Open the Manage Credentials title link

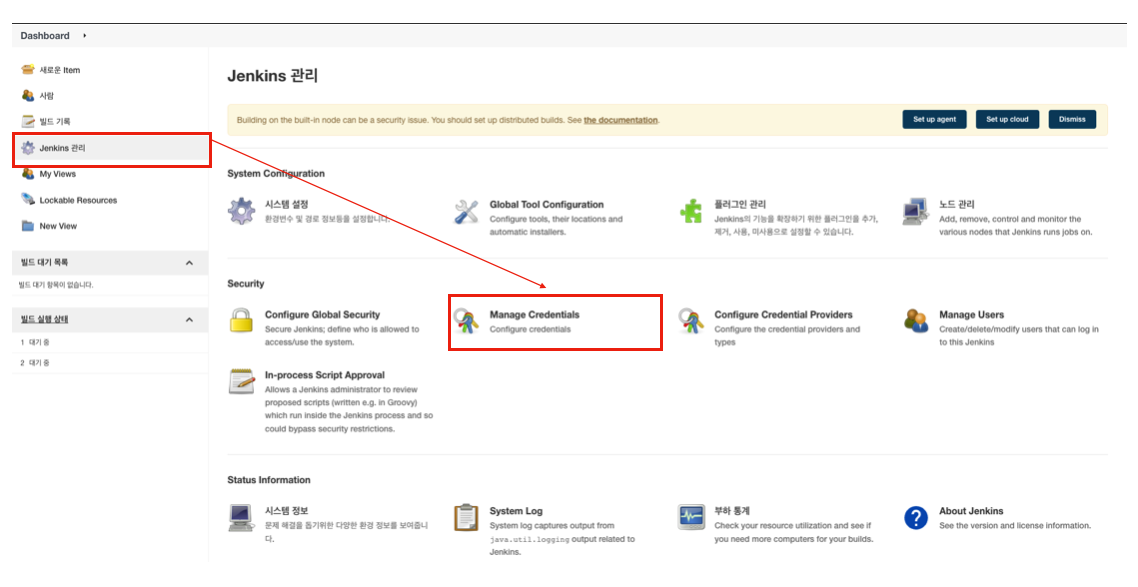click(534, 315)
